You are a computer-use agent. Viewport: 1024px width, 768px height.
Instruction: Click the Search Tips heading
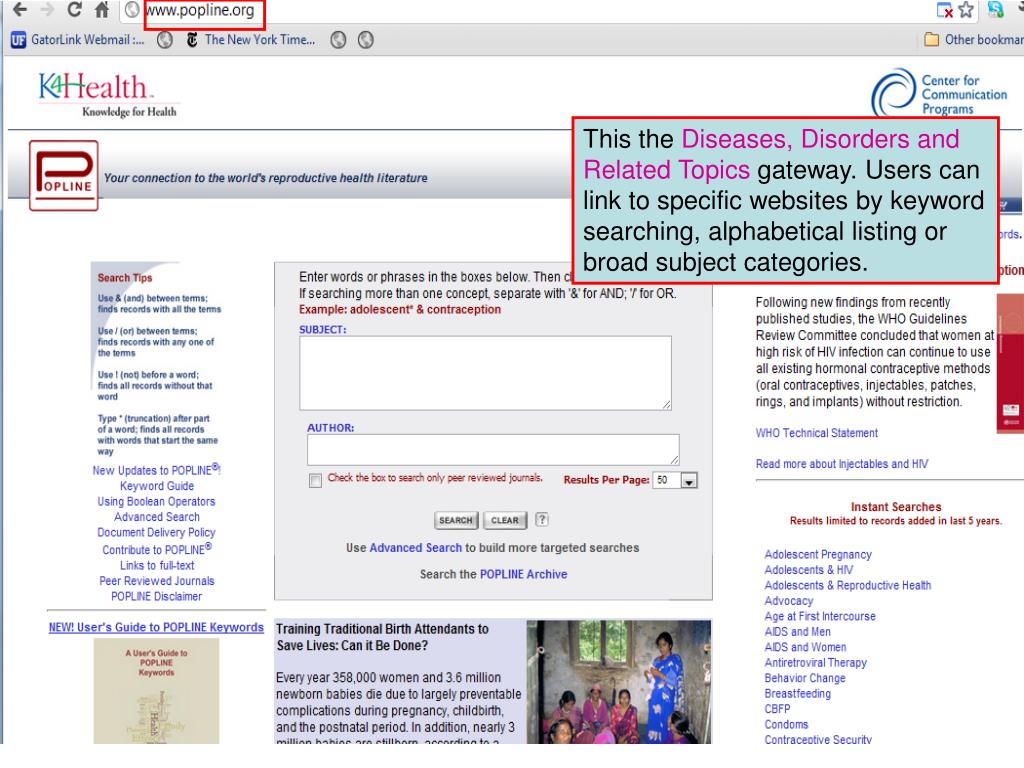tap(125, 278)
